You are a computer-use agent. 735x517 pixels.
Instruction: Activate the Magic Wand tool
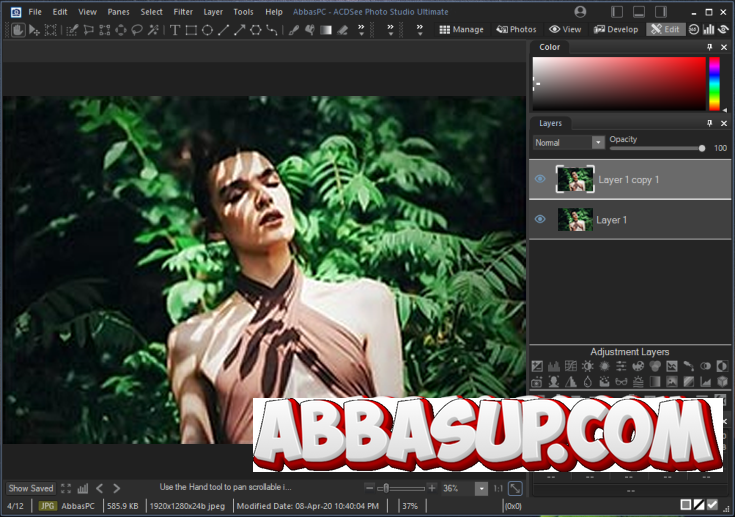tap(153, 30)
